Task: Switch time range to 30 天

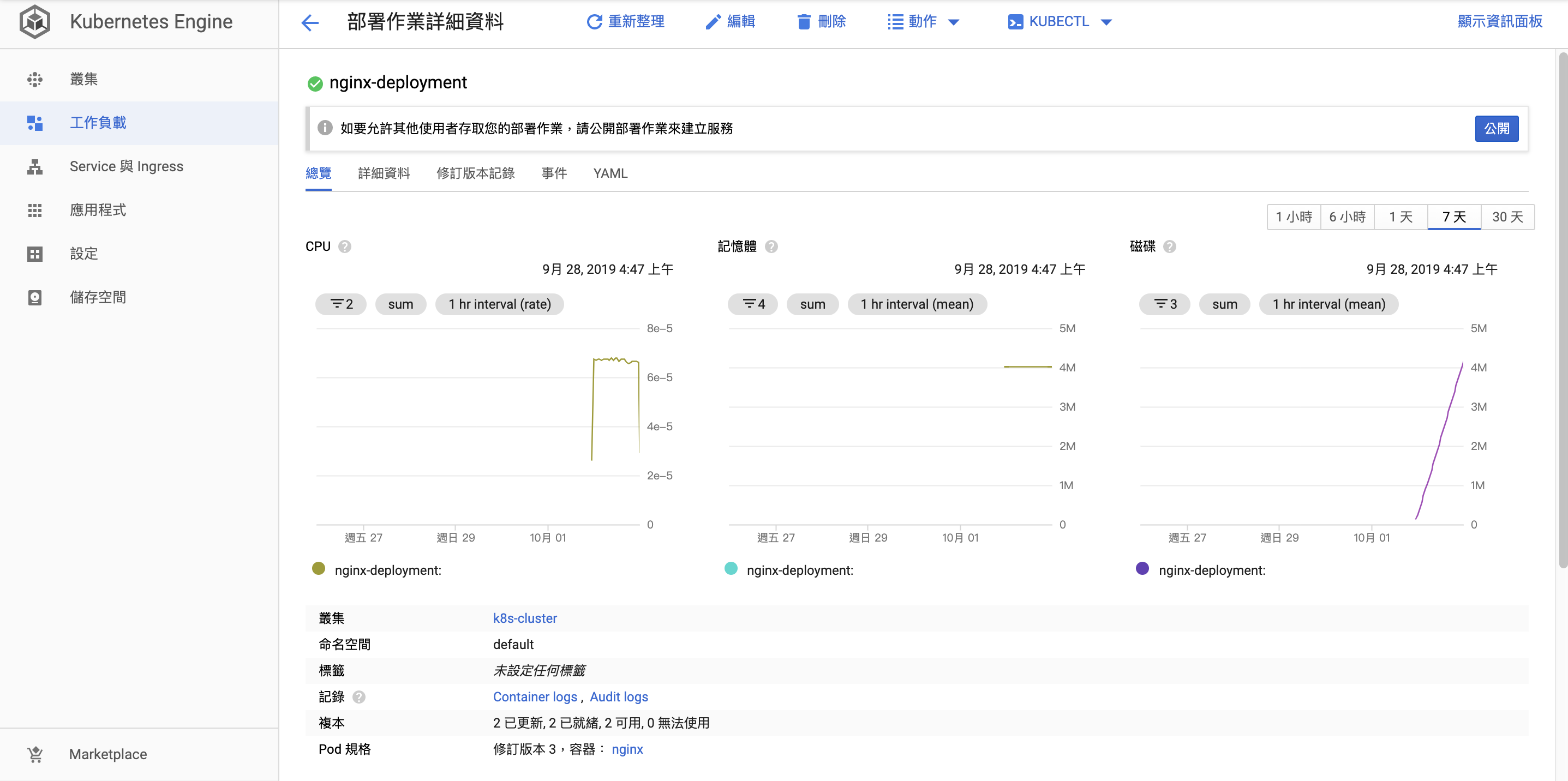Action: tap(1507, 217)
